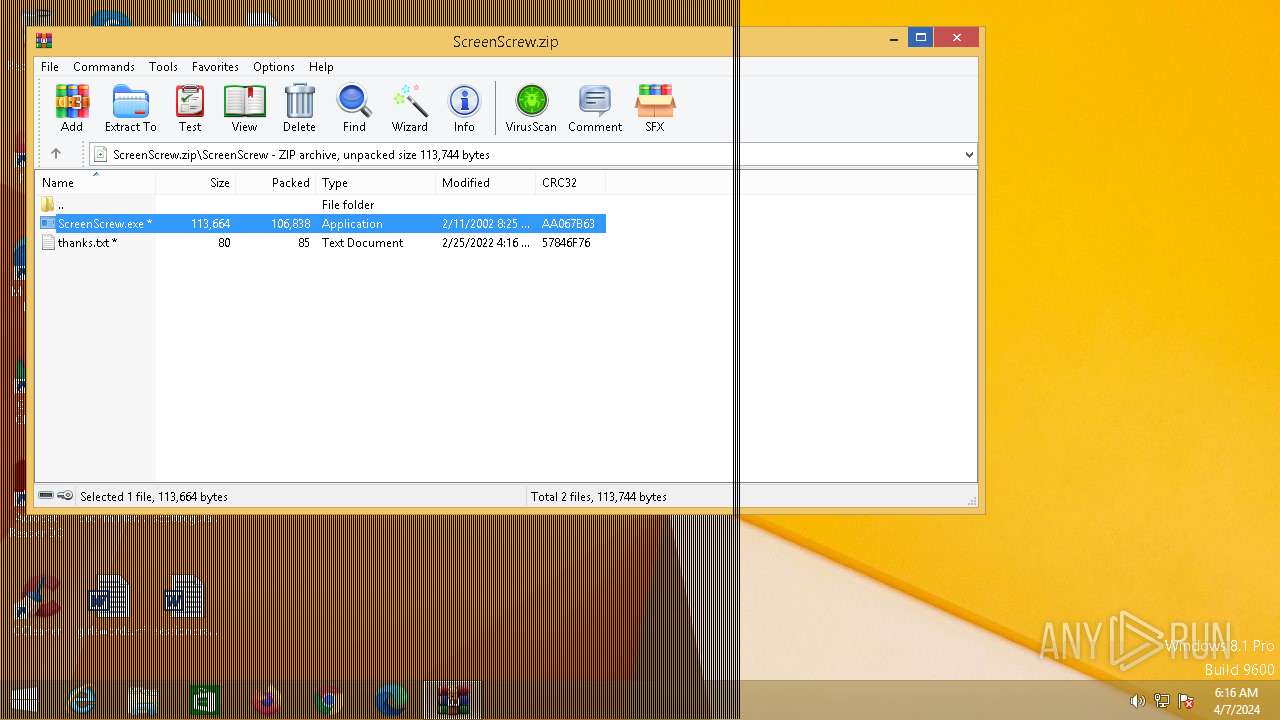Open the Help menu
Image resolution: width=1280 pixels, height=720 pixels.
321,67
